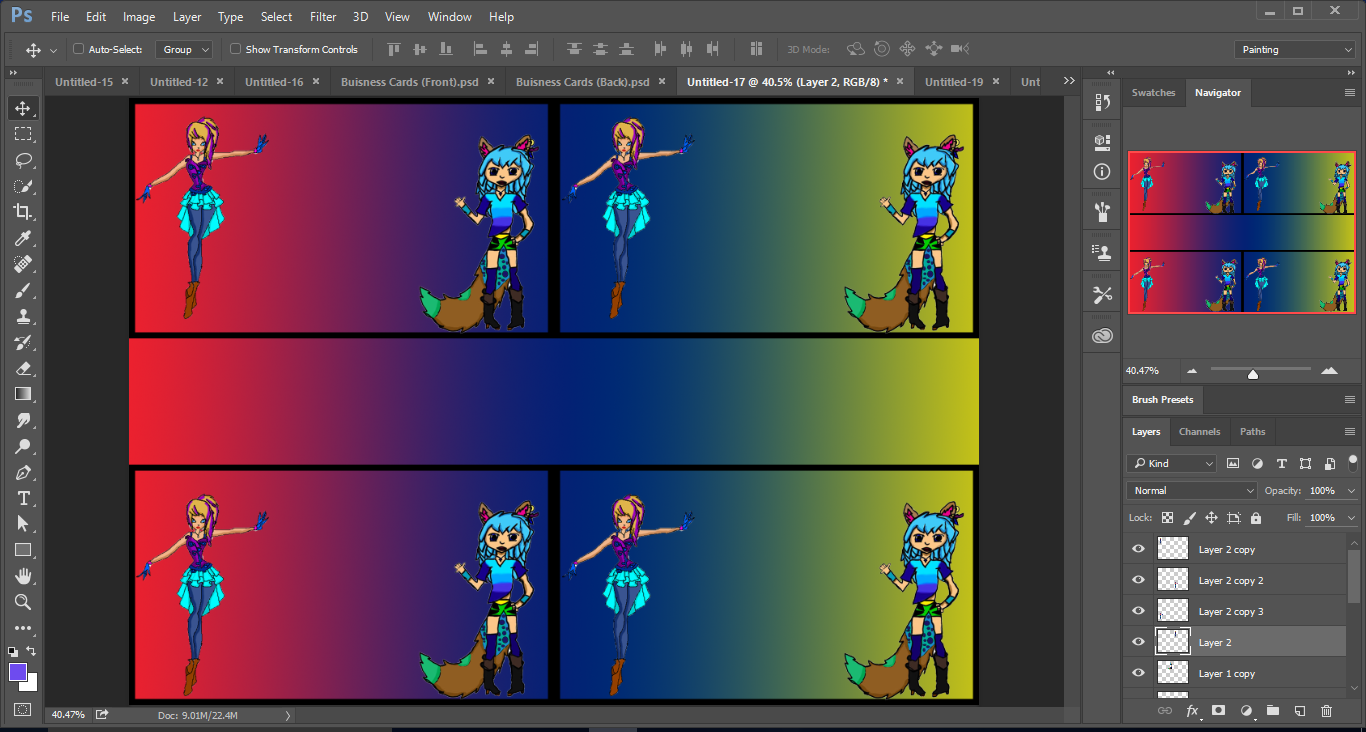This screenshot has width=1366, height=732.
Task: Select the Horizontal Type tool
Action: [x=22, y=498]
